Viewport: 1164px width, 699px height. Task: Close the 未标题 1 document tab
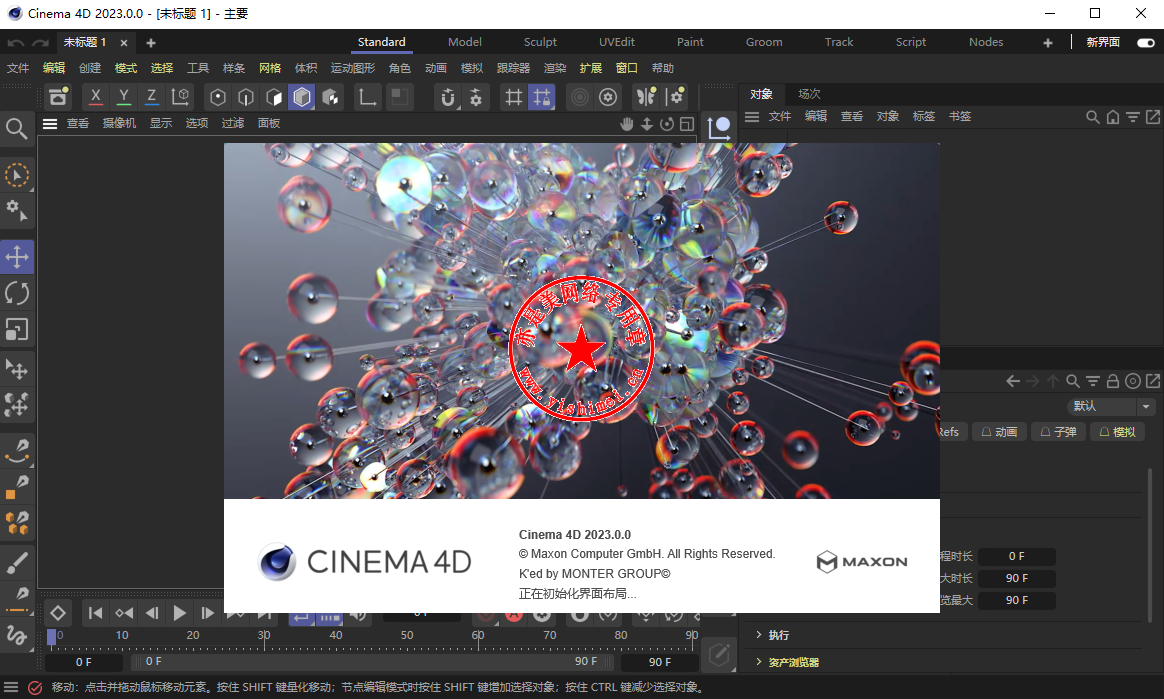coord(124,43)
